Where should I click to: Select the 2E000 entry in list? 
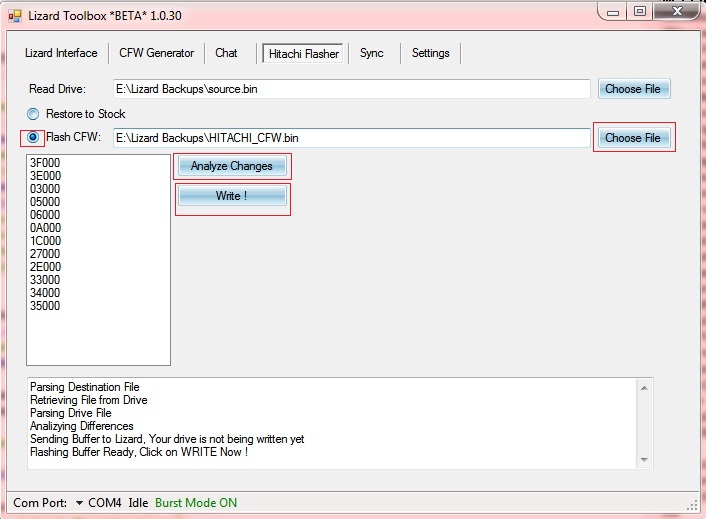pos(45,267)
